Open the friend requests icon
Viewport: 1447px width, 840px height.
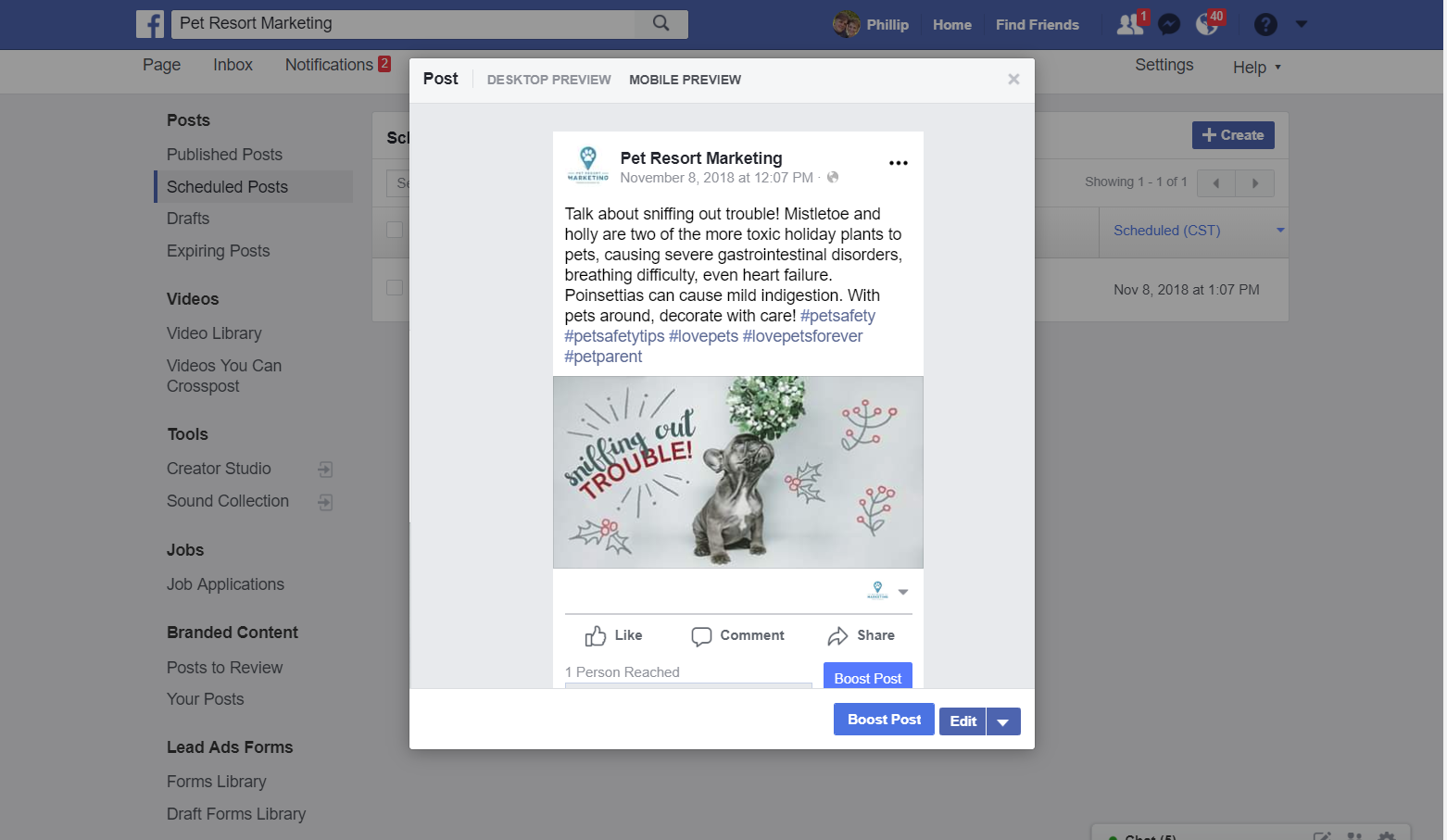point(1130,24)
